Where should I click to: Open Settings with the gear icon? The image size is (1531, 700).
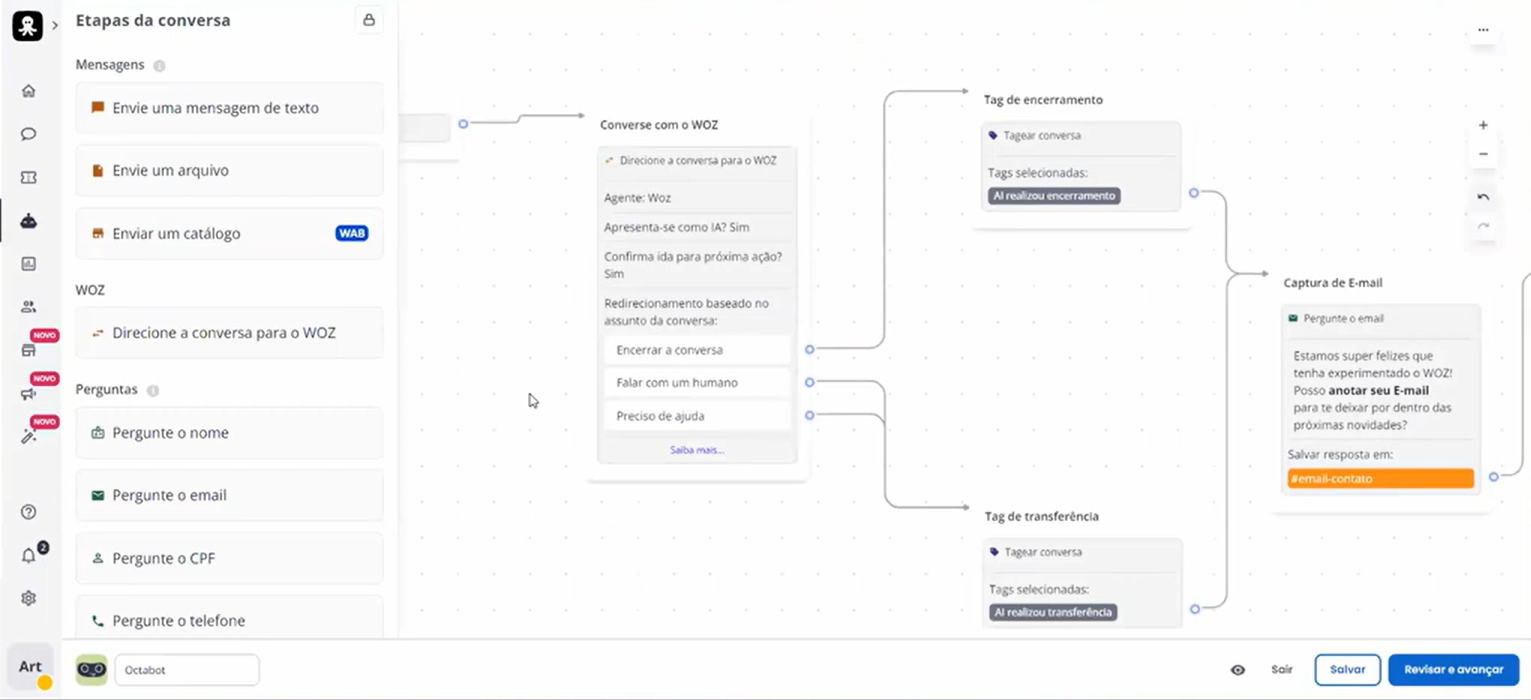click(x=29, y=598)
